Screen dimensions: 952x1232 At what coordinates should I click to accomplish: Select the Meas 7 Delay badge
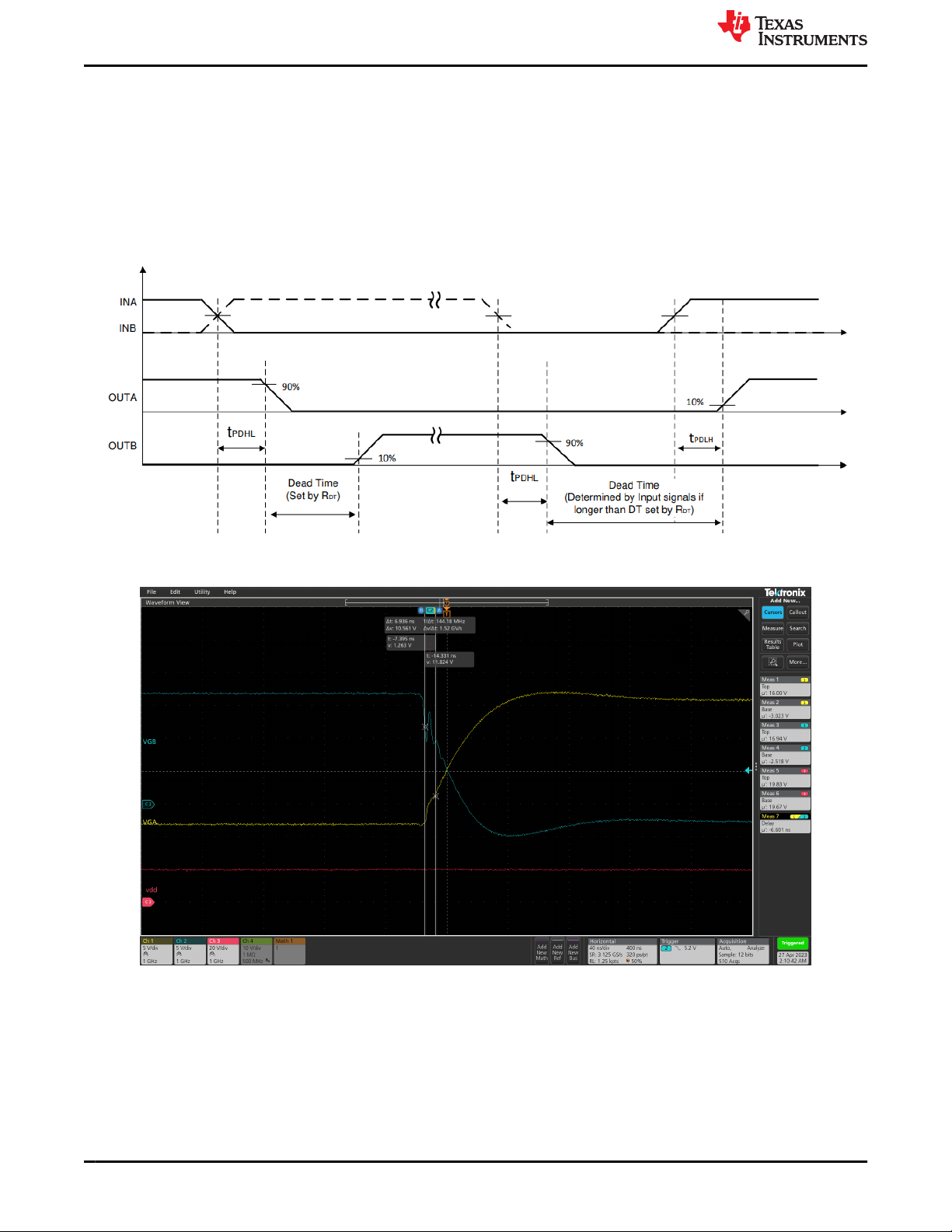(x=785, y=823)
